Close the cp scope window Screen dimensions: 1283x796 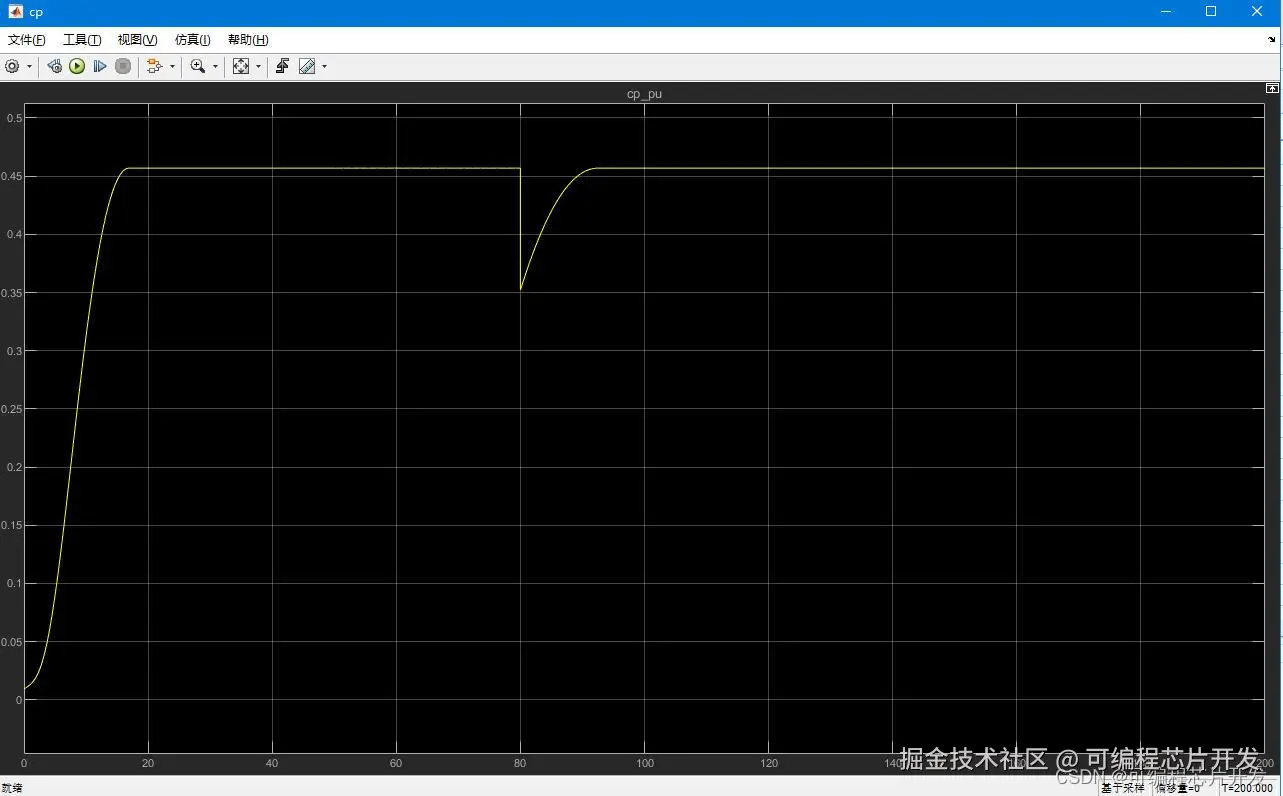1258,12
